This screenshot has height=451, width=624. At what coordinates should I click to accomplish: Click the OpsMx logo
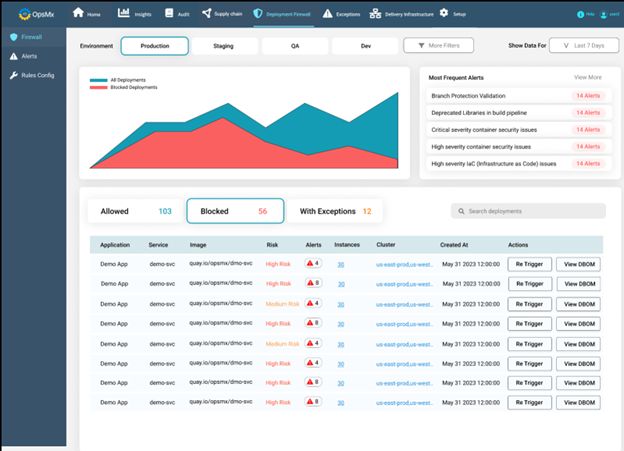36,14
